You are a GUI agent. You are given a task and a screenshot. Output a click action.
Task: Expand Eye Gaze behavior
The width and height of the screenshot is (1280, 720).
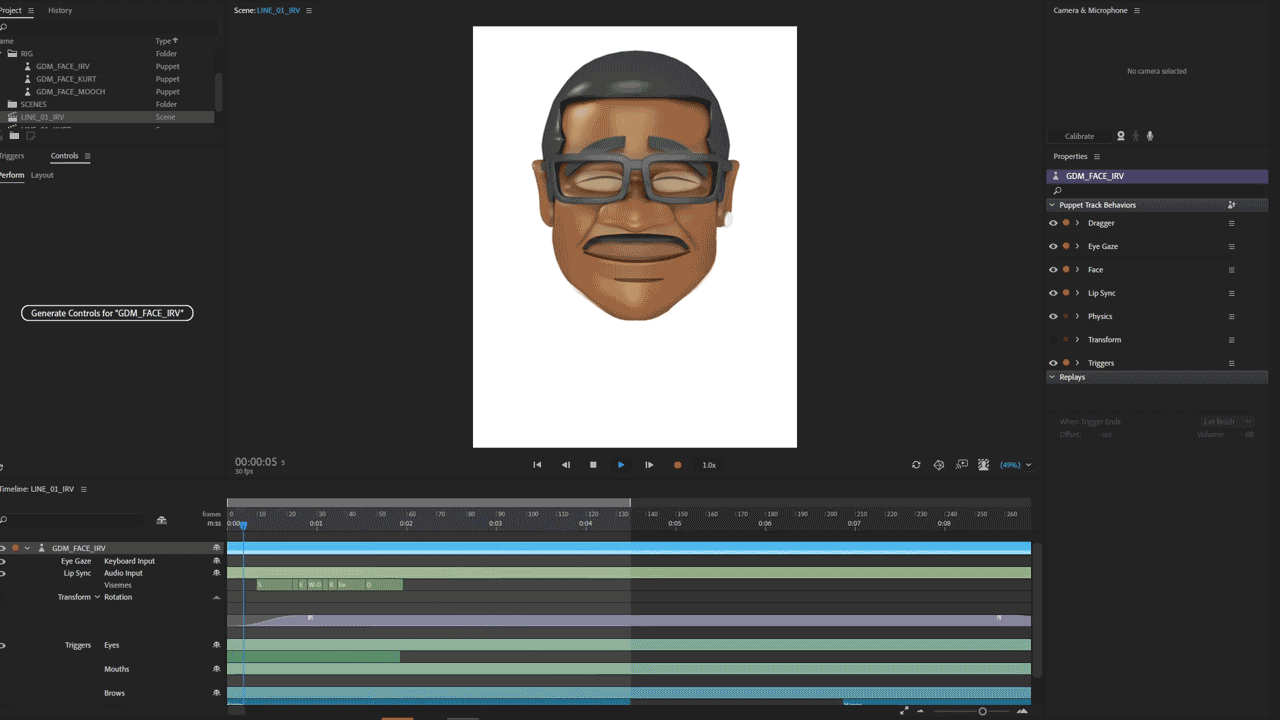tap(1077, 246)
